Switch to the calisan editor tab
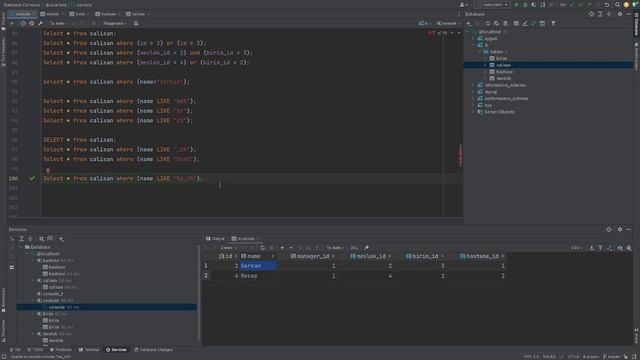 tap(138, 14)
